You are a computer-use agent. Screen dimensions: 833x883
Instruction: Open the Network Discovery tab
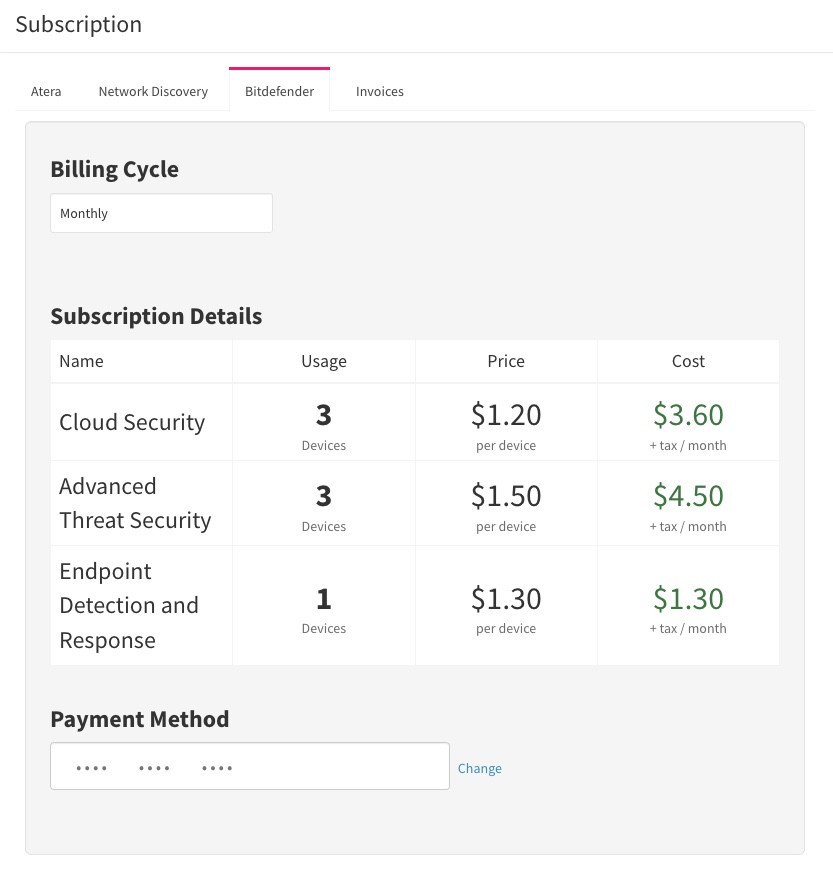[x=153, y=91]
